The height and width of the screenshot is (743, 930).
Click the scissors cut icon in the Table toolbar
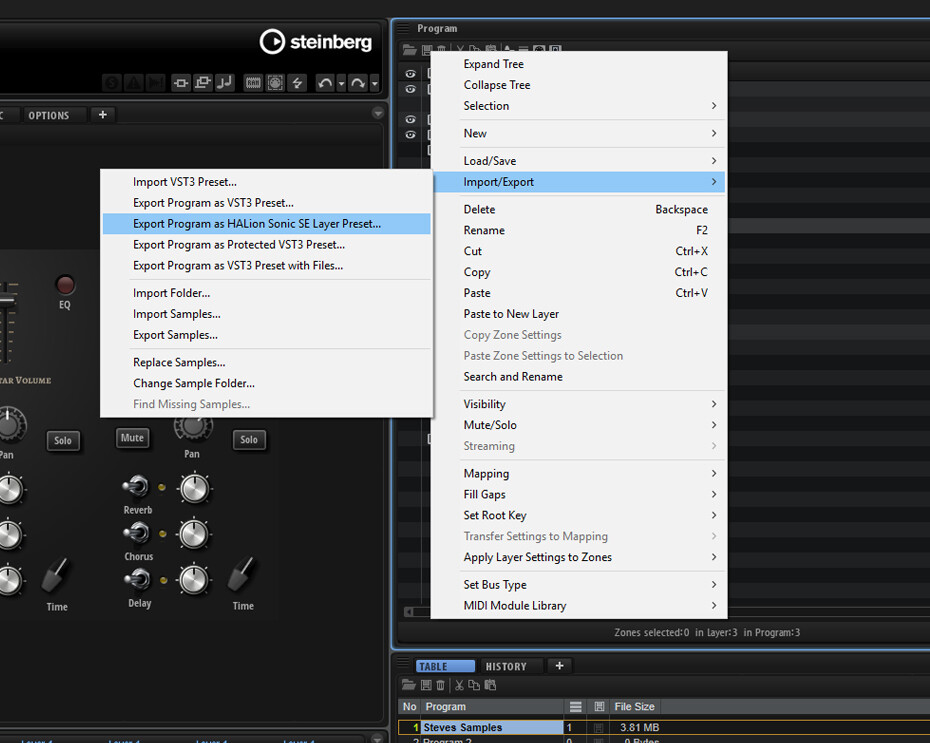pos(459,685)
